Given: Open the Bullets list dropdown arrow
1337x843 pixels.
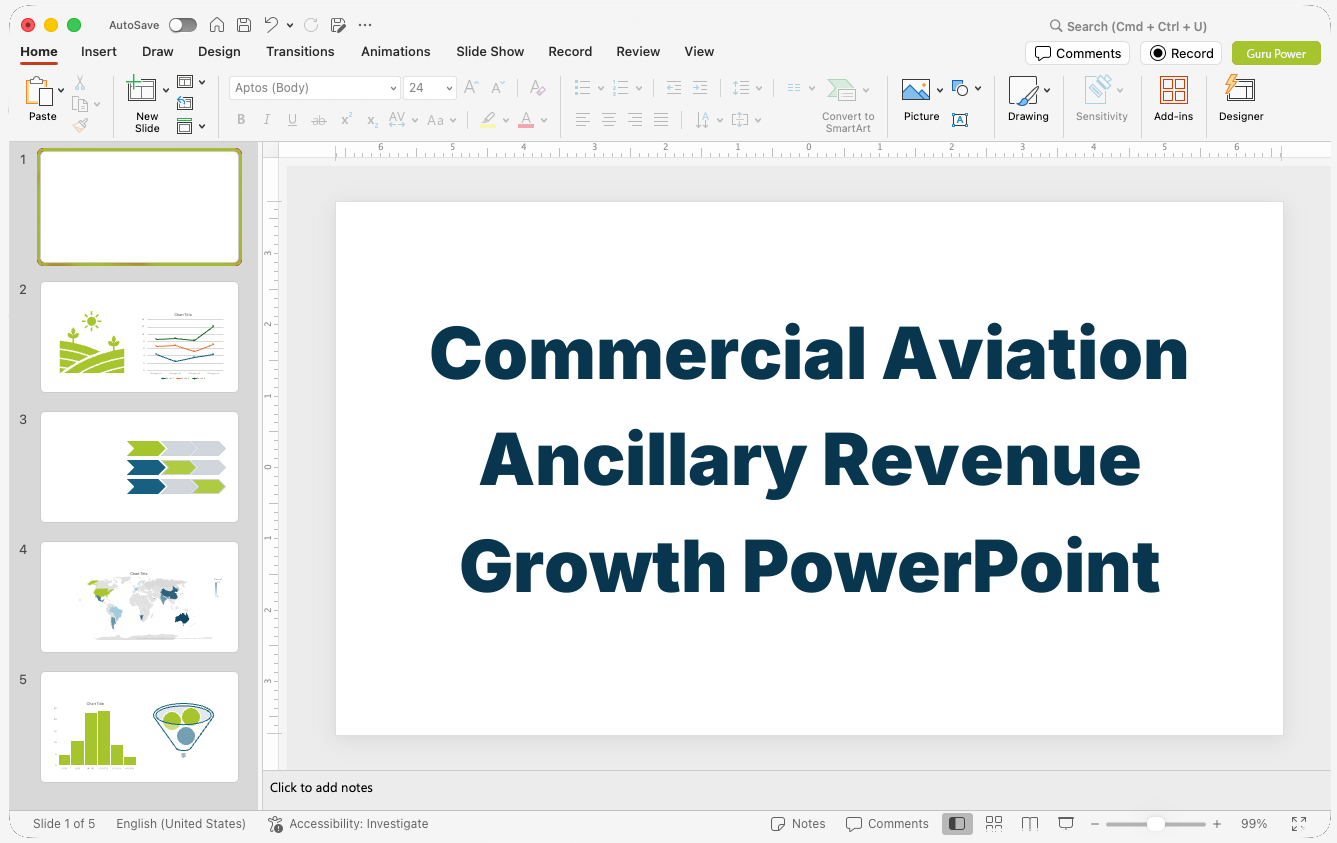Looking at the screenshot, I should coord(600,88).
